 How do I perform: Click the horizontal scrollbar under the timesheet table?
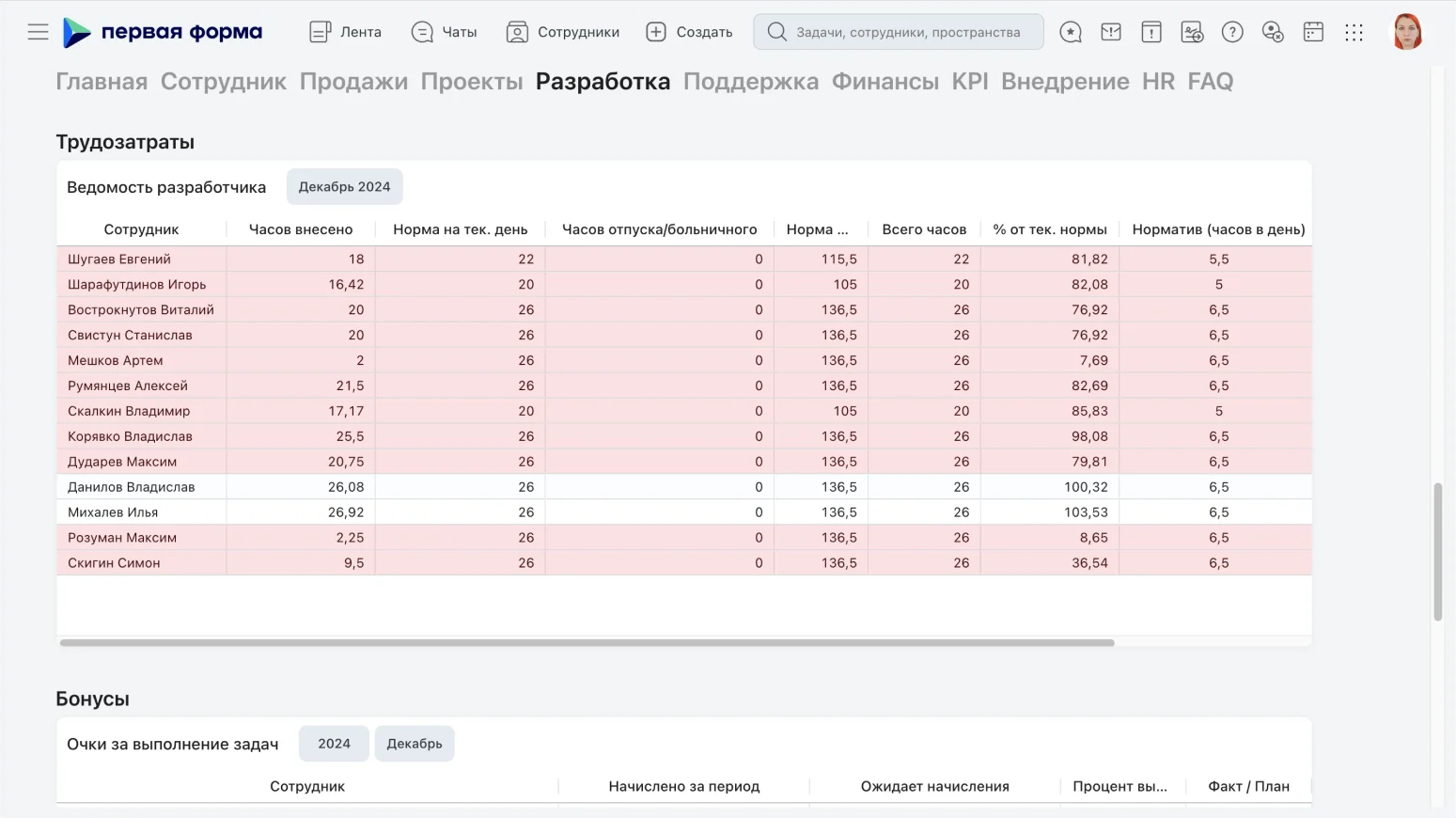point(587,643)
